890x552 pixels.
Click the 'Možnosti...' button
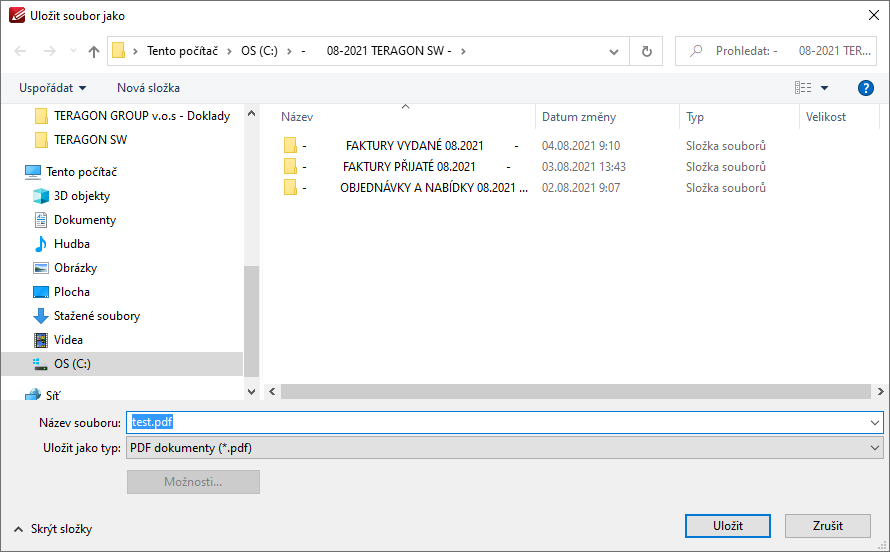[193, 482]
